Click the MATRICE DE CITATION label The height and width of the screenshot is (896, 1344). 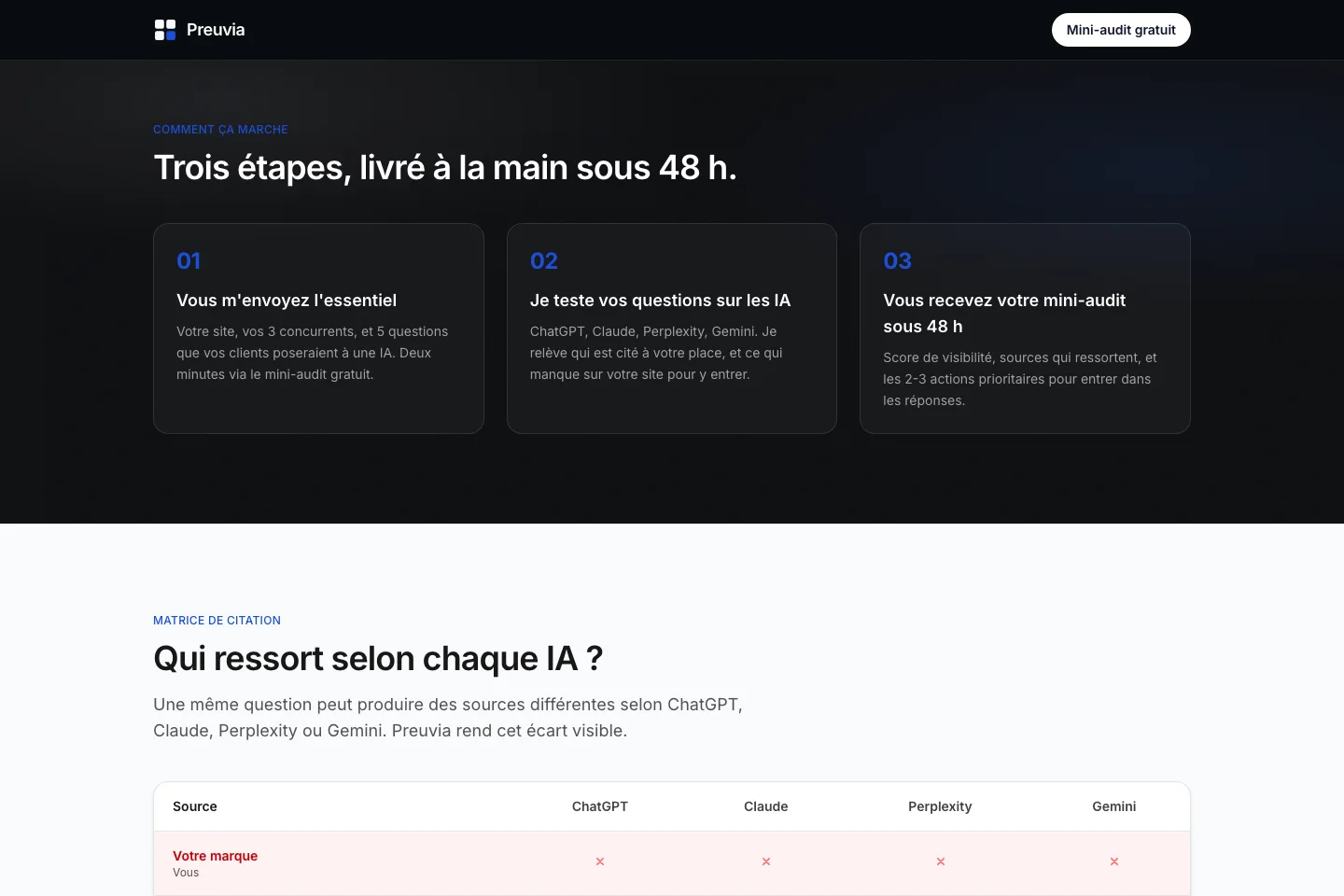click(217, 621)
